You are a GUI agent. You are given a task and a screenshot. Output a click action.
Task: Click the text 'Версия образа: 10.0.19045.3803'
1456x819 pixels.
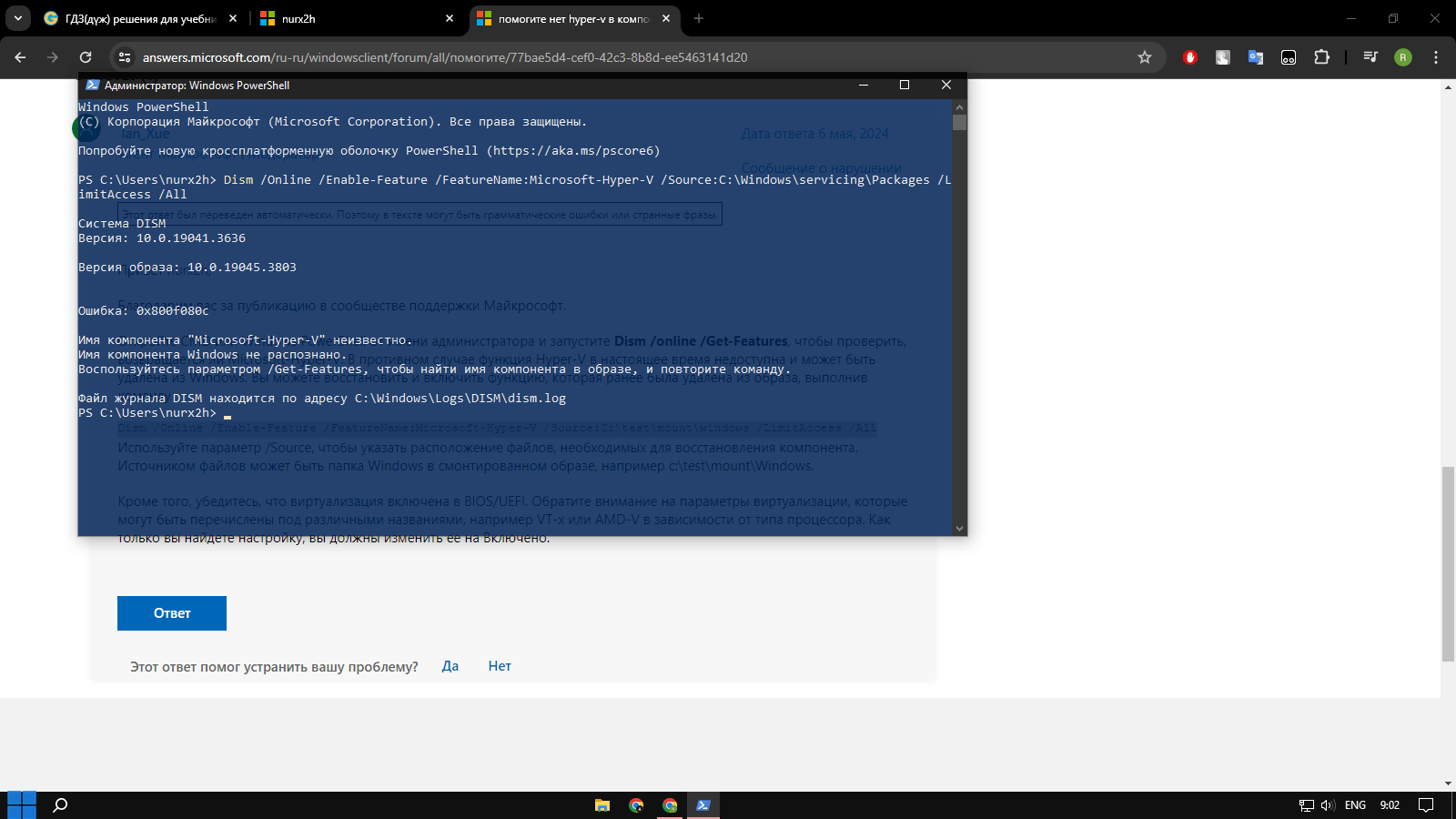[x=187, y=268]
